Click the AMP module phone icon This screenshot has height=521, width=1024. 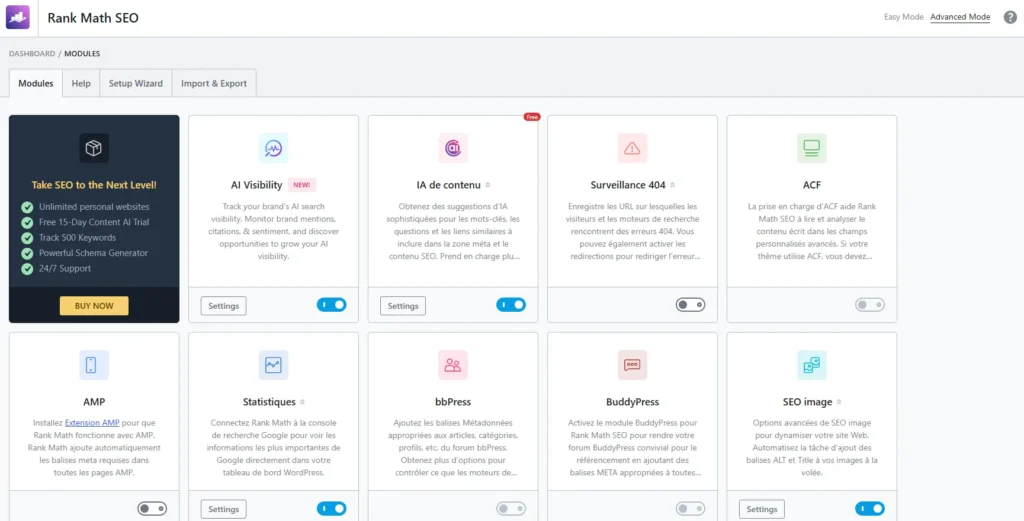click(x=94, y=365)
